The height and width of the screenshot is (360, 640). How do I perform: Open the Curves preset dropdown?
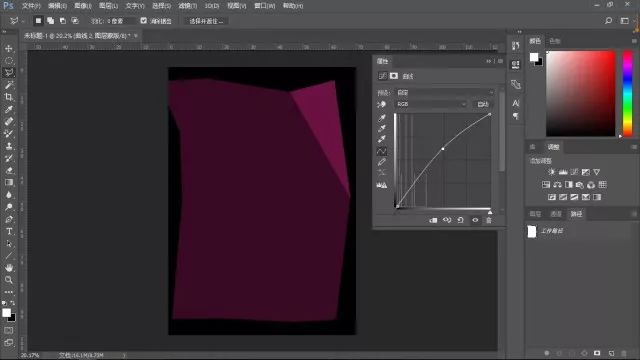pos(446,93)
